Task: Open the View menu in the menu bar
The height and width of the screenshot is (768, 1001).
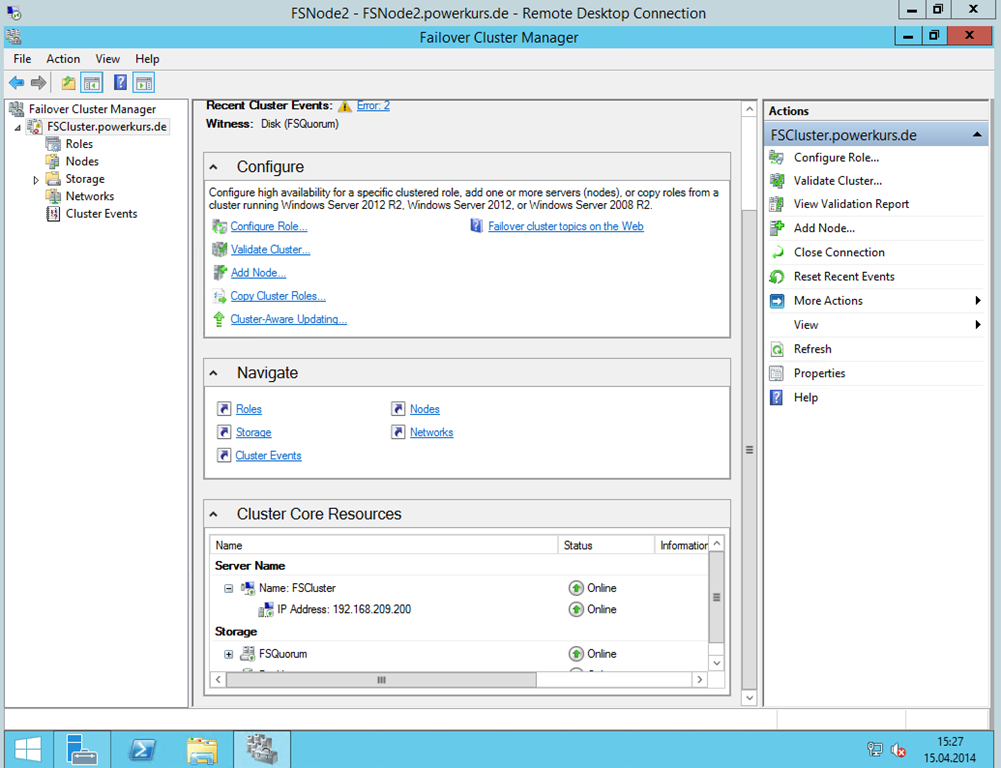Action: [108, 59]
